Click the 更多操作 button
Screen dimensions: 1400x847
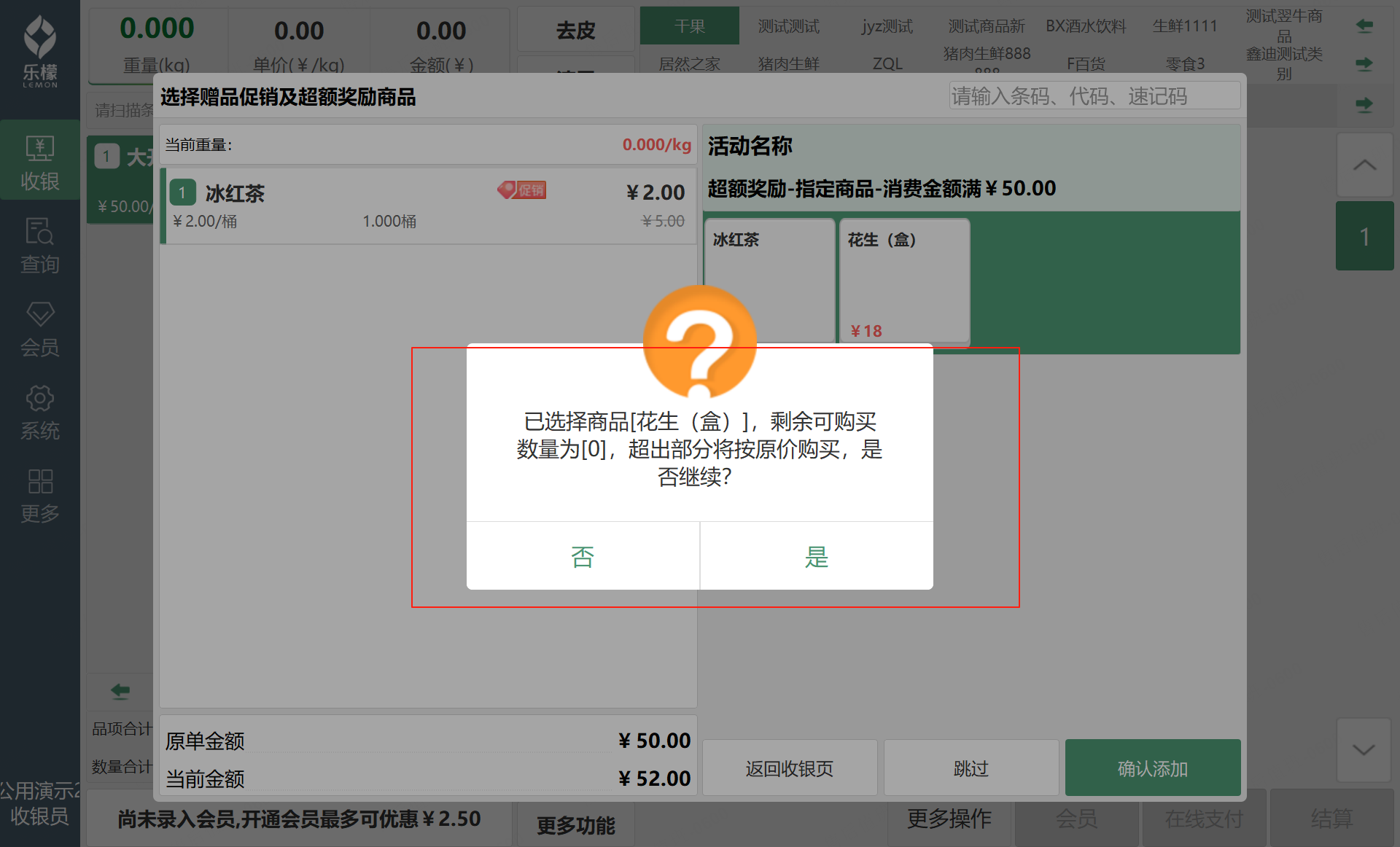tap(949, 819)
